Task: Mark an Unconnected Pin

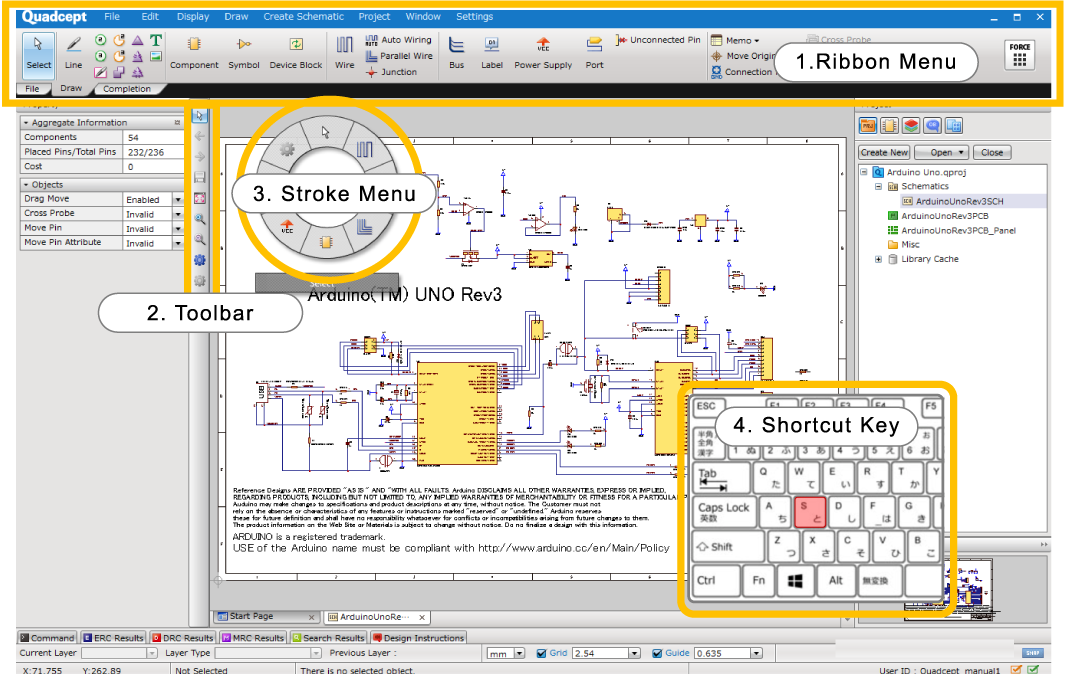Action: click(x=657, y=40)
